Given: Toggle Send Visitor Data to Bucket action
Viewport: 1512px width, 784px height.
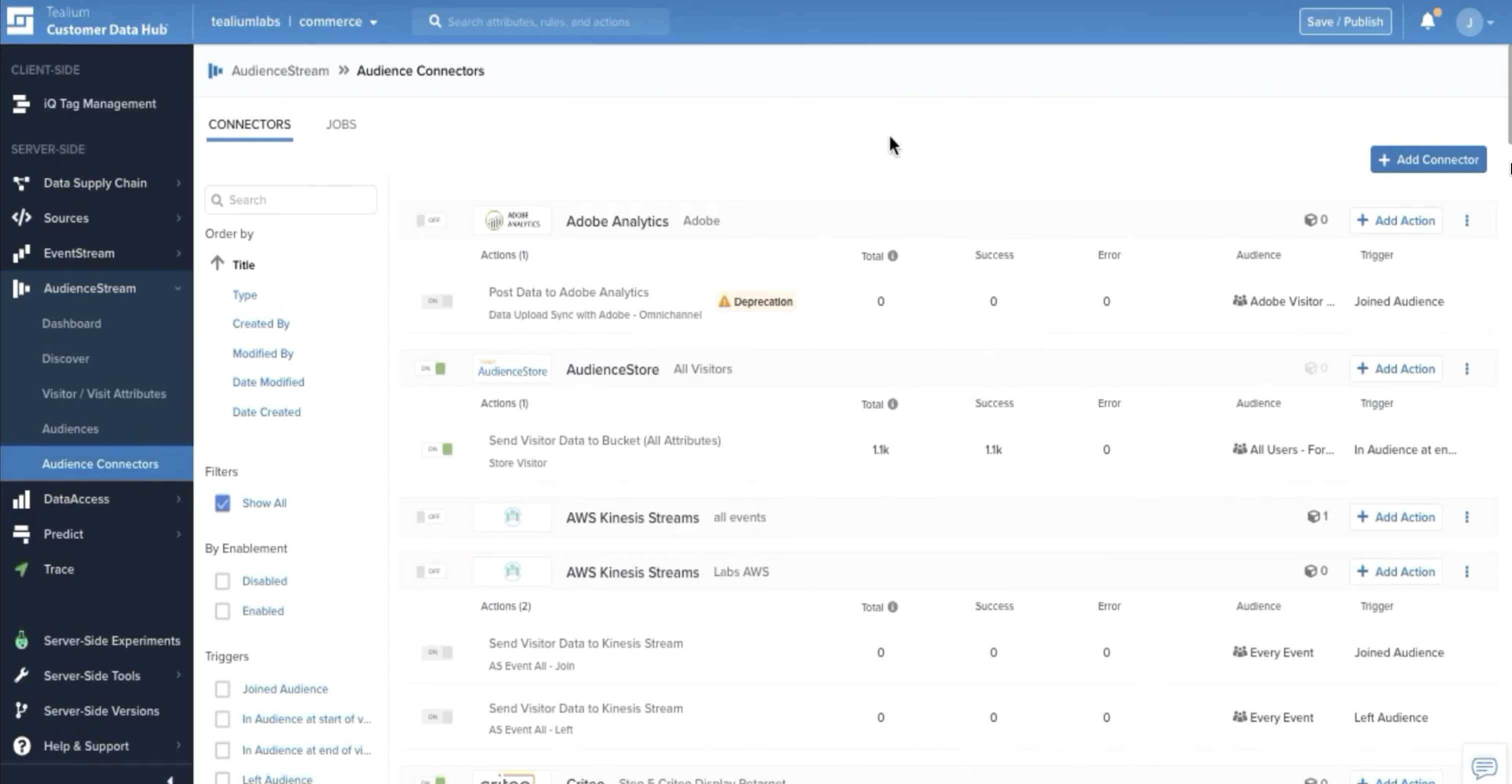Looking at the screenshot, I should 437,449.
